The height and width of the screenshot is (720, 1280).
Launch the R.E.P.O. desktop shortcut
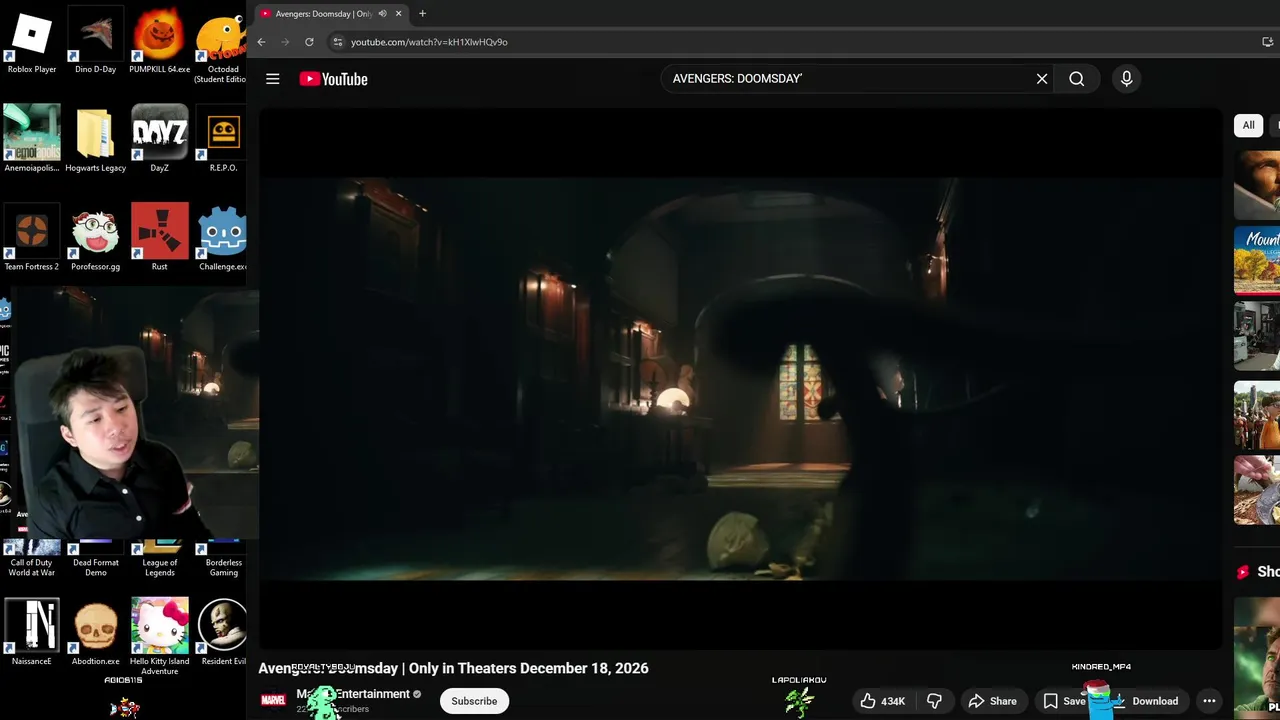[223, 139]
